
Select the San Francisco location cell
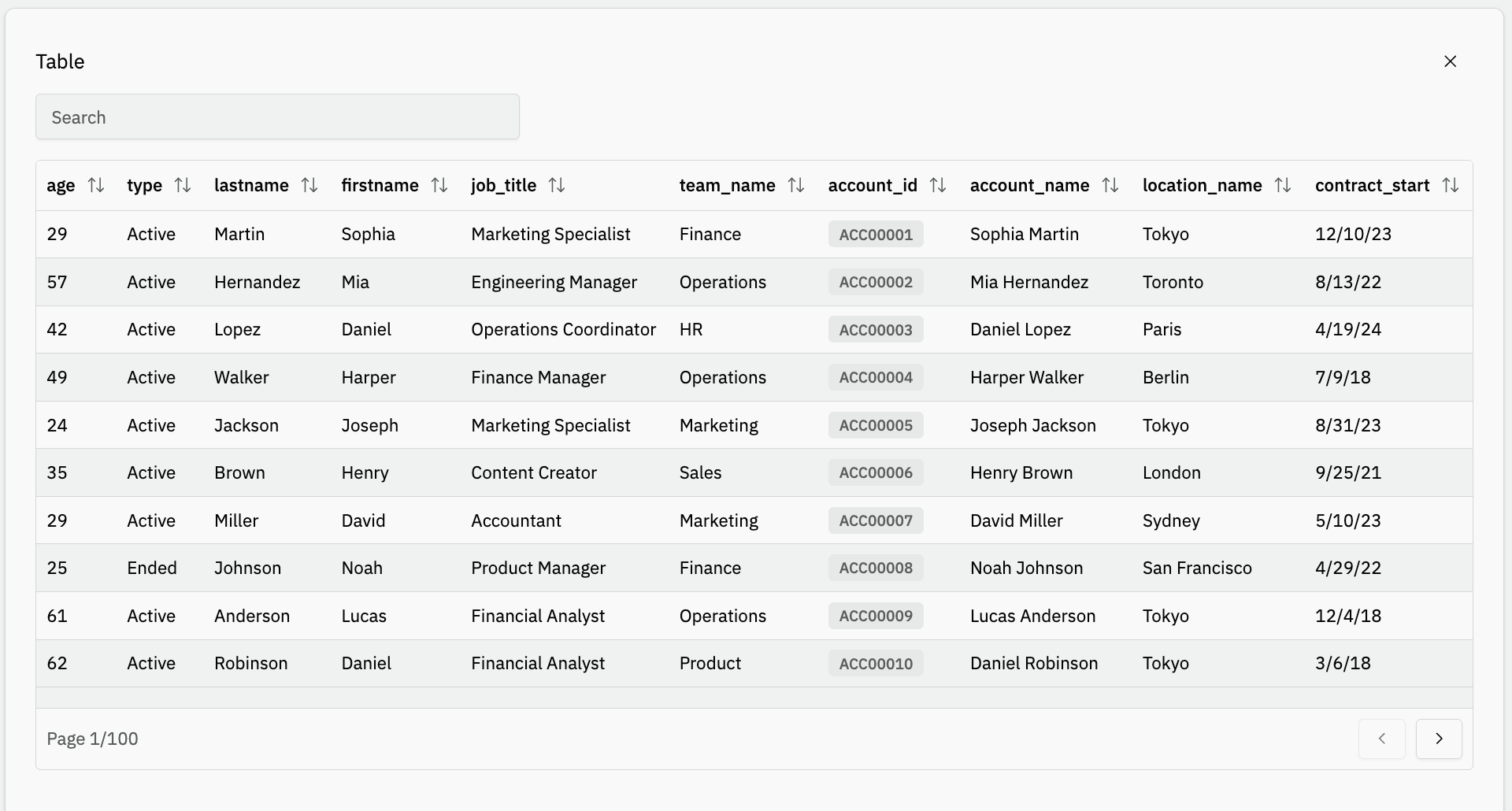point(1197,568)
